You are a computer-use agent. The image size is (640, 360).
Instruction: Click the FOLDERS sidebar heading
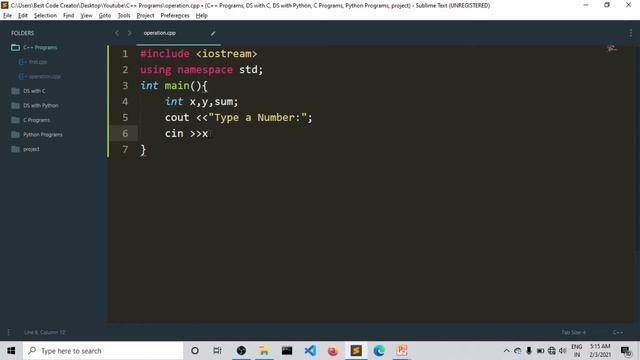point(22,33)
